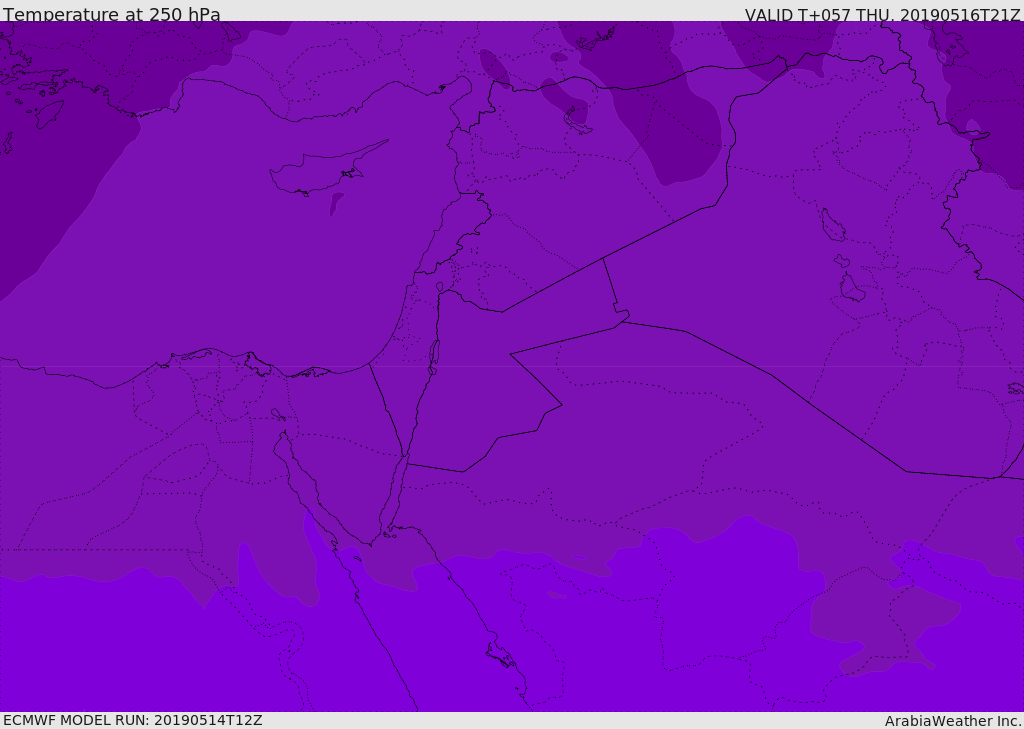Click the 'VALID T+057 THU. 20190516T21Z' timestamp
Viewport: 1024px width, 729px height.
pos(882,14)
